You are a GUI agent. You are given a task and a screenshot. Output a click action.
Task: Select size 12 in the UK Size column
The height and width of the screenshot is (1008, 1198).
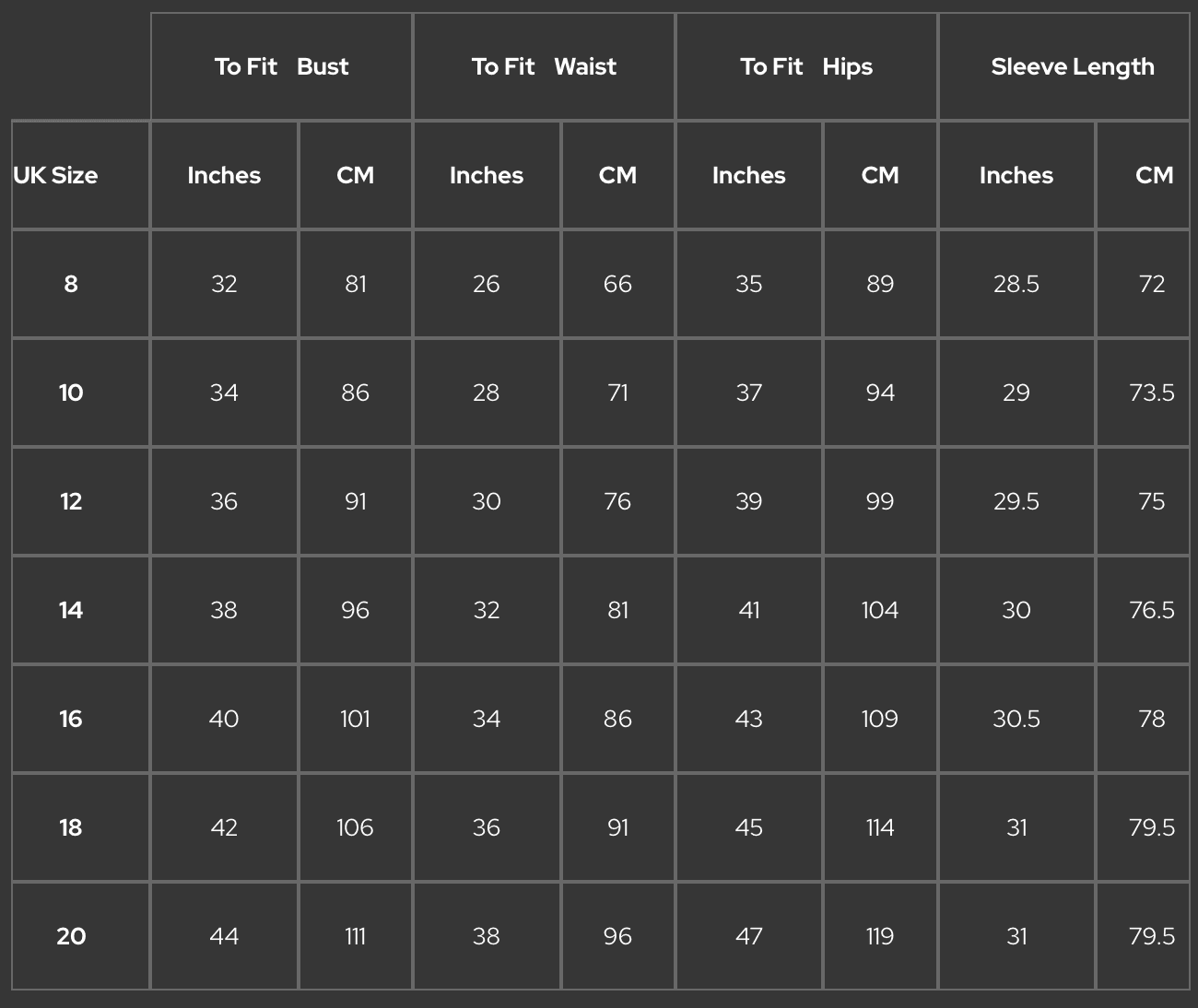tap(71, 501)
